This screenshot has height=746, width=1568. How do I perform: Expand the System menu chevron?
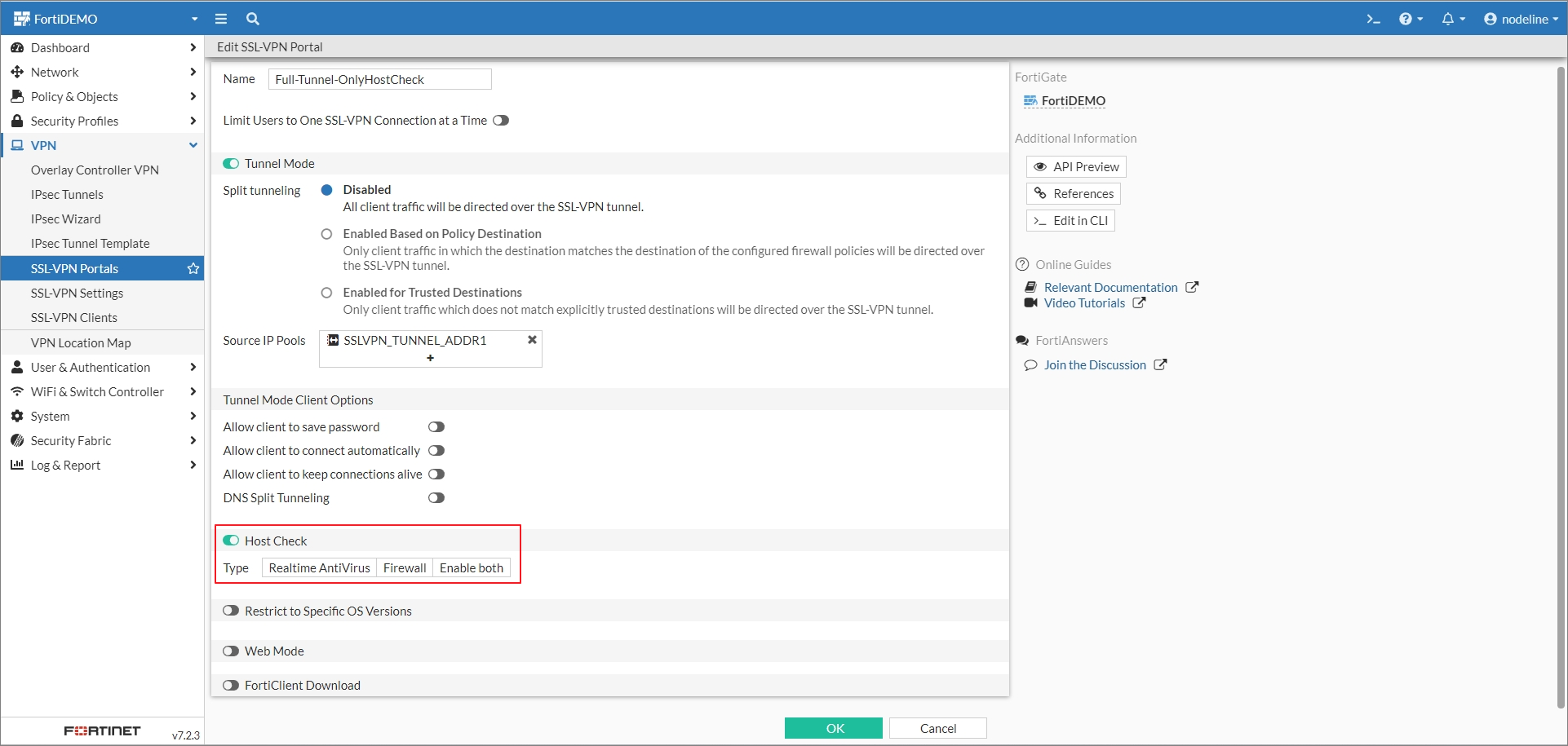[x=193, y=416]
